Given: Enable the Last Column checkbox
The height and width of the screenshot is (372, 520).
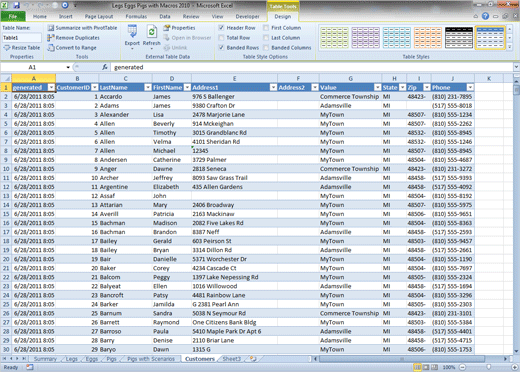Looking at the screenshot, I should pos(266,38).
